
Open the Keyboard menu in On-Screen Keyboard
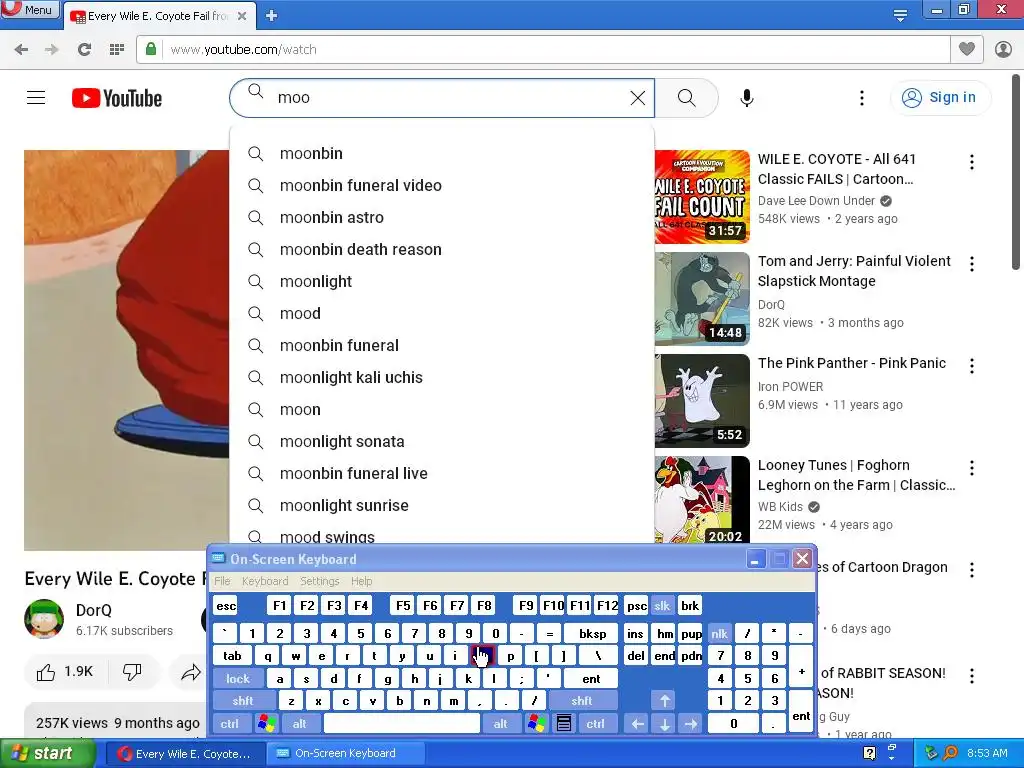(264, 581)
